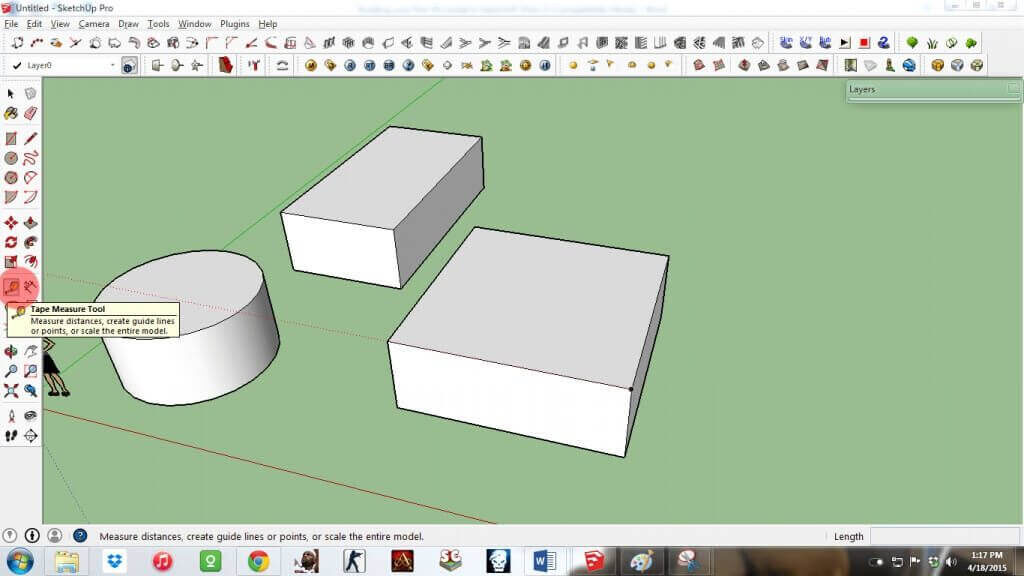Select the Arc tool

[x=30, y=178]
